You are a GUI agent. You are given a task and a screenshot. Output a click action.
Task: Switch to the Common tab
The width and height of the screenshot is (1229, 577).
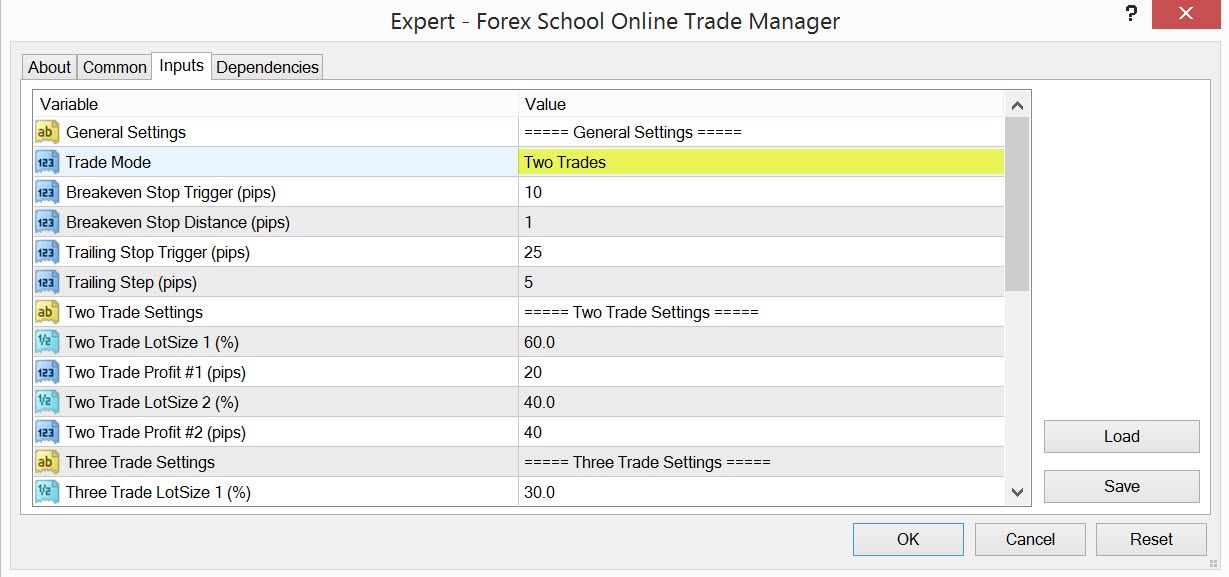click(x=114, y=67)
